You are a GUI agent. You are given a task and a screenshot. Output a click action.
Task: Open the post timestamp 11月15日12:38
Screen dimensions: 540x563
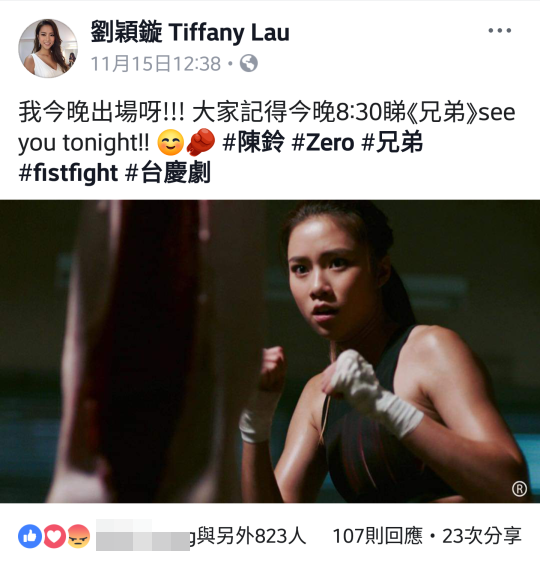tap(155, 64)
